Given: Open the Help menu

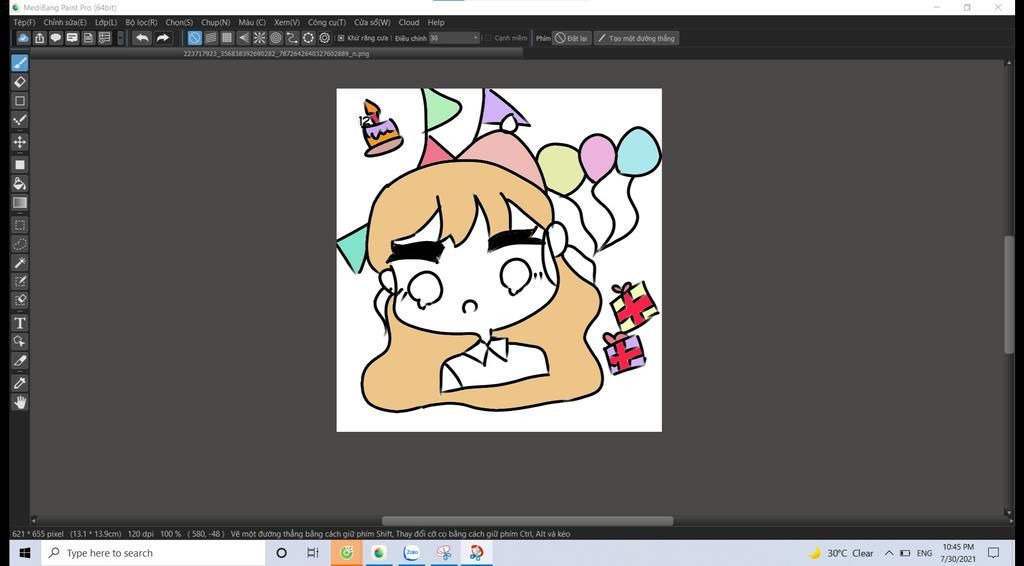Looking at the screenshot, I should (x=436, y=22).
